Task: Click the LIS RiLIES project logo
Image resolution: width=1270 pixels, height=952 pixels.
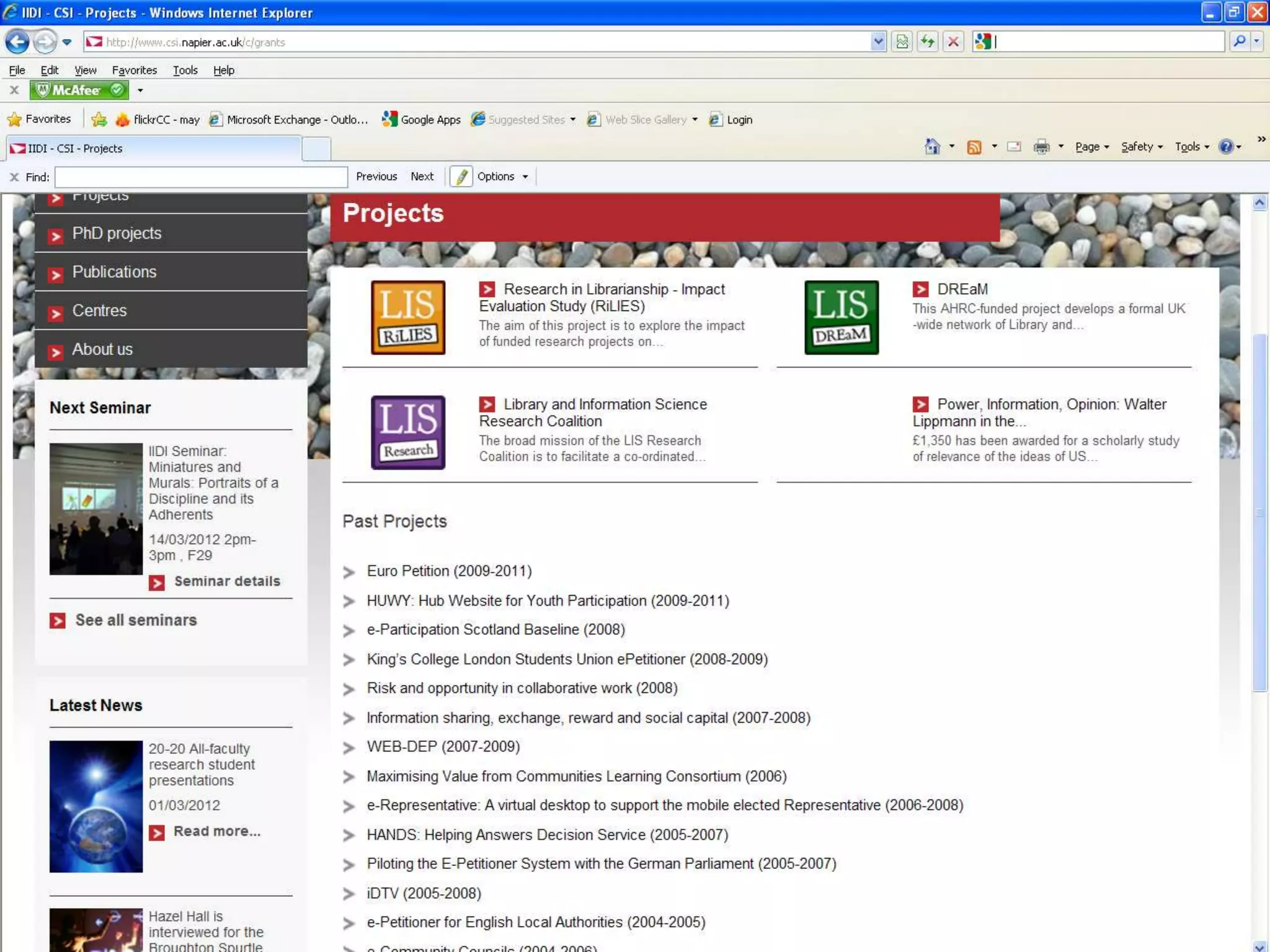Action: [x=407, y=317]
